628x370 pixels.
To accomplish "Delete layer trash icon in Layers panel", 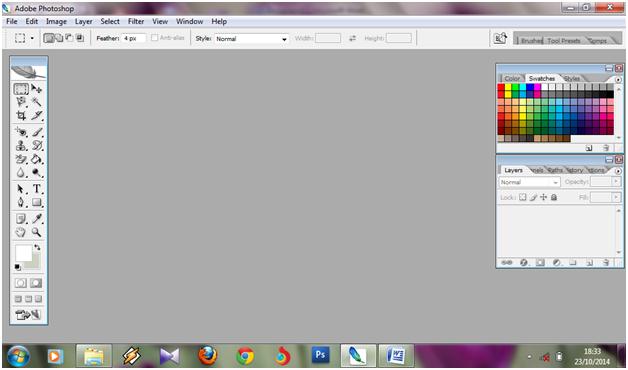I will point(606,263).
